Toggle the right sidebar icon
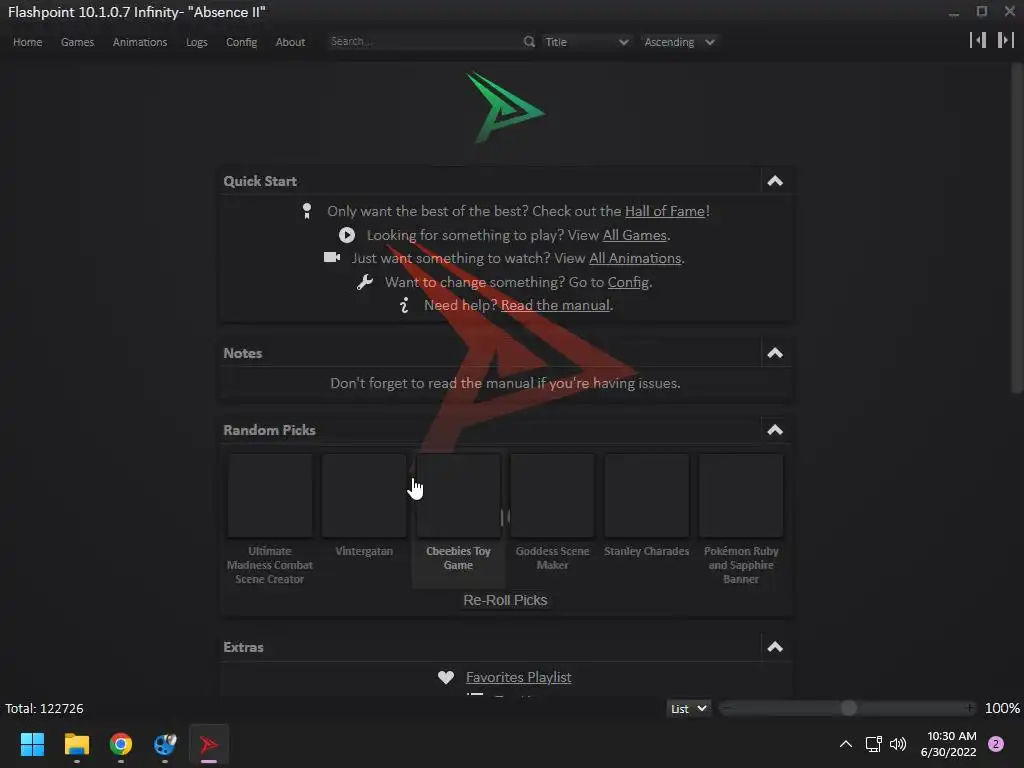 (x=1006, y=40)
